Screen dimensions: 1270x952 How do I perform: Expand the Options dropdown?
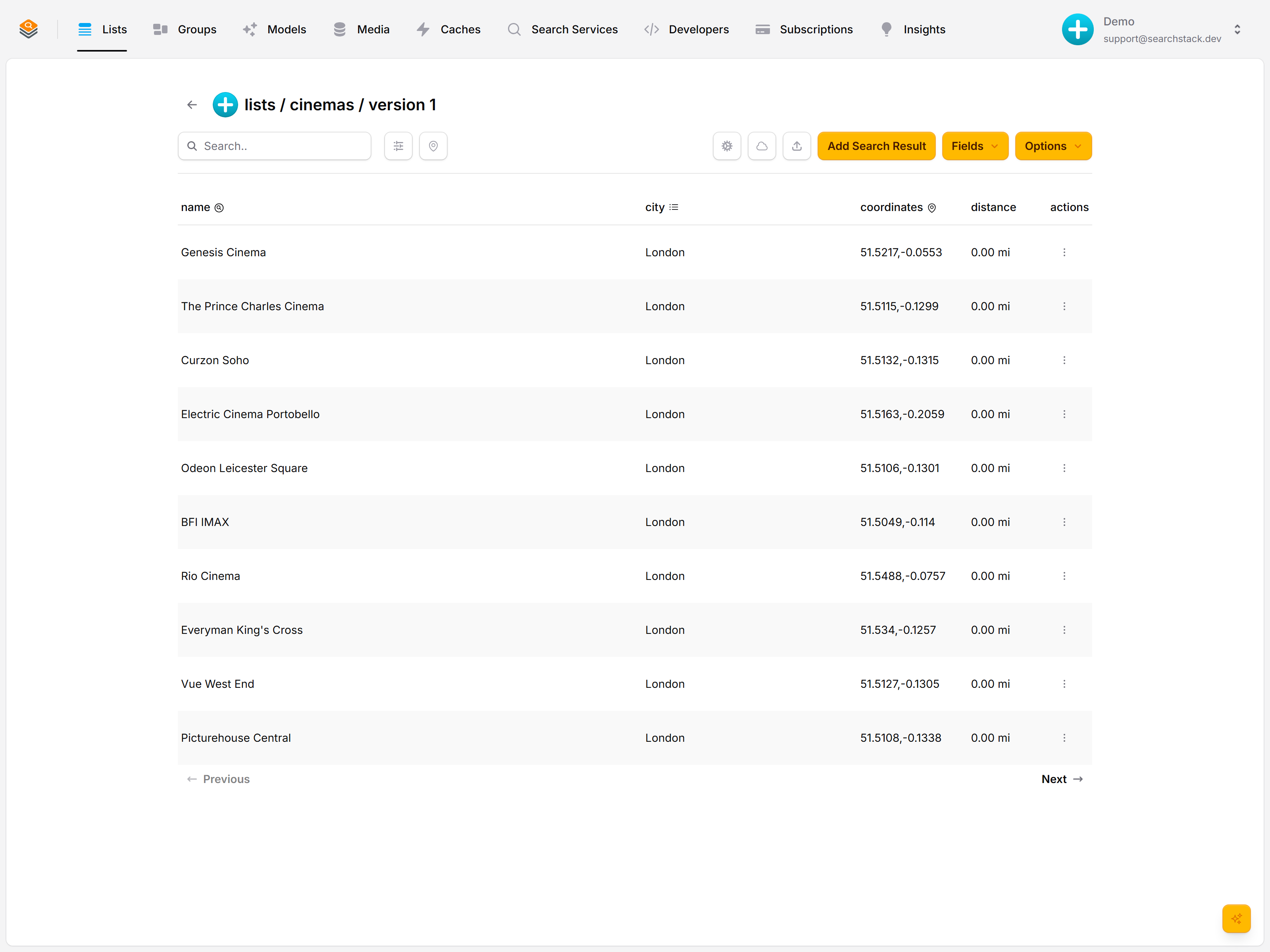coord(1053,146)
